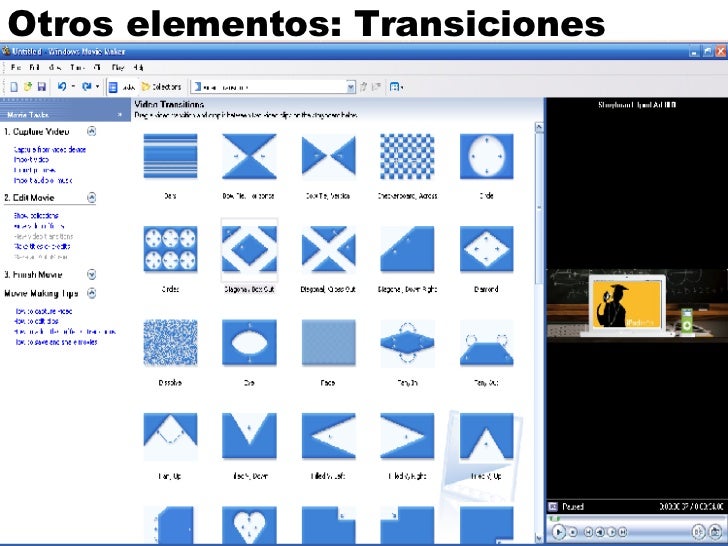Image resolution: width=728 pixels, height=546 pixels.
Task: Open the Help menu
Action: [138, 67]
